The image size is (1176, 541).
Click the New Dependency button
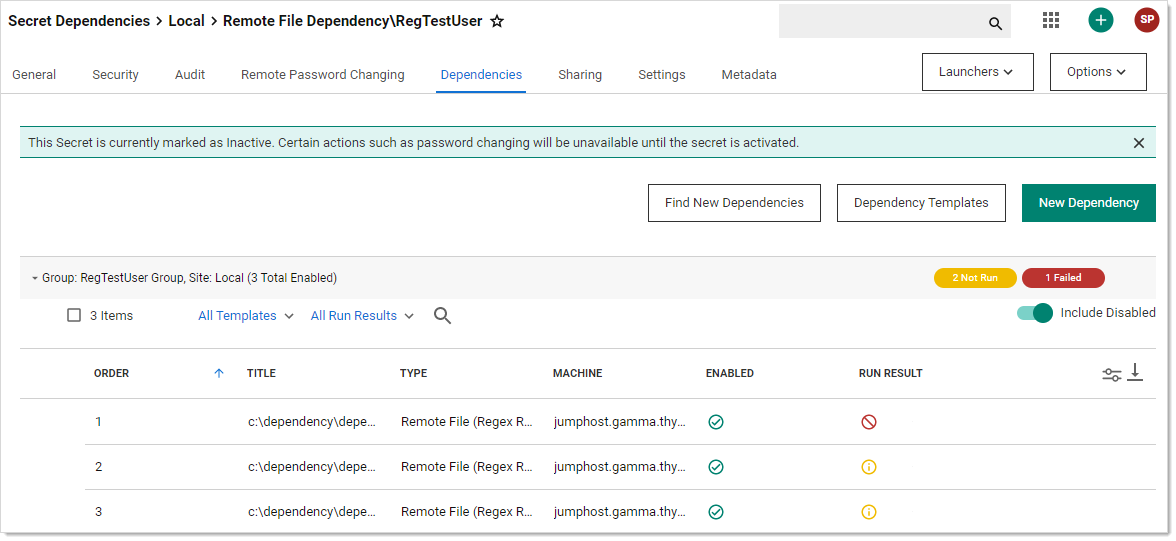click(x=1088, y=203)
